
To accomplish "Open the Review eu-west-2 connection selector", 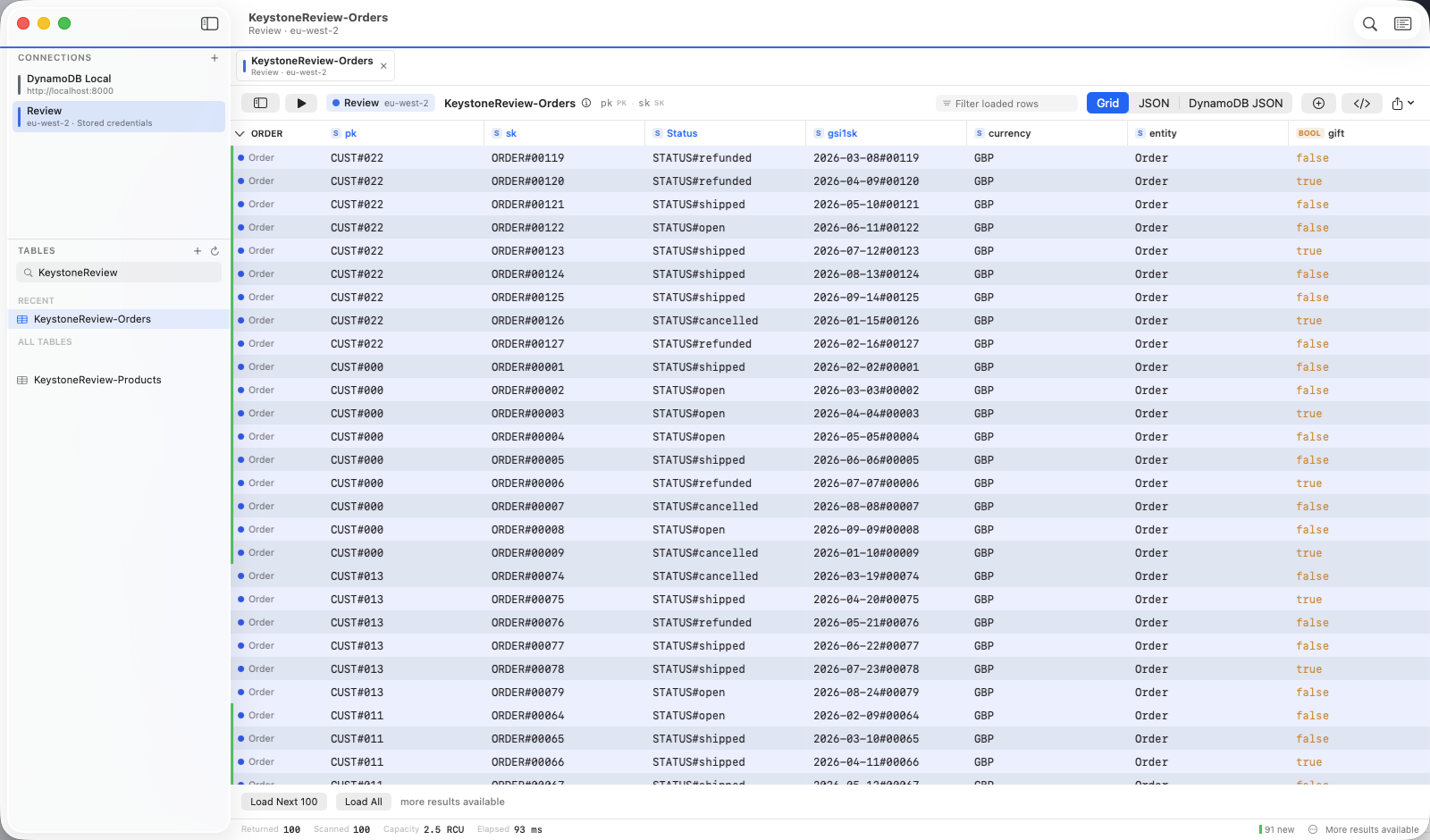I will (380, 104).
